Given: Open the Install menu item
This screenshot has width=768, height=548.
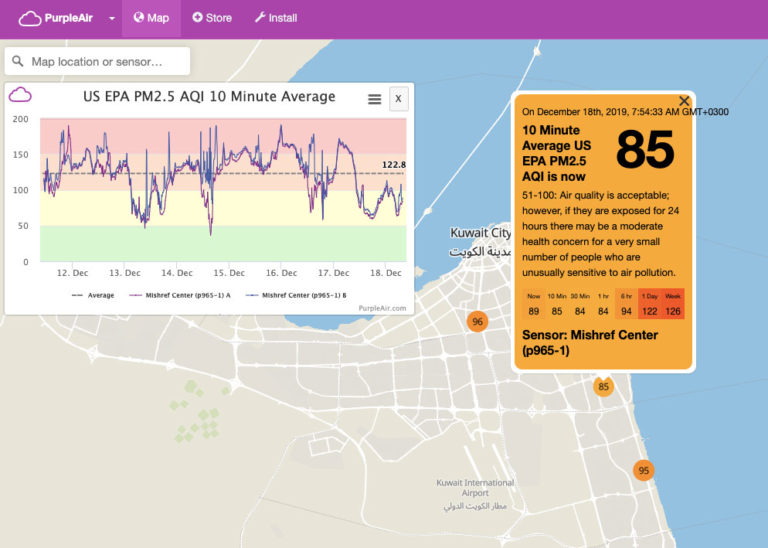Looking at the screenshot, I should click(276, 18).
